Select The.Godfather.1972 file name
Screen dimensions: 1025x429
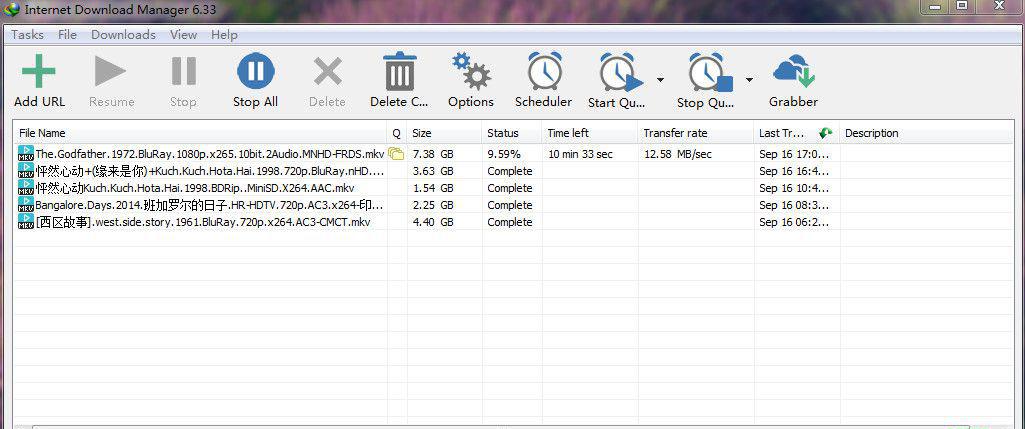point(210,154)
